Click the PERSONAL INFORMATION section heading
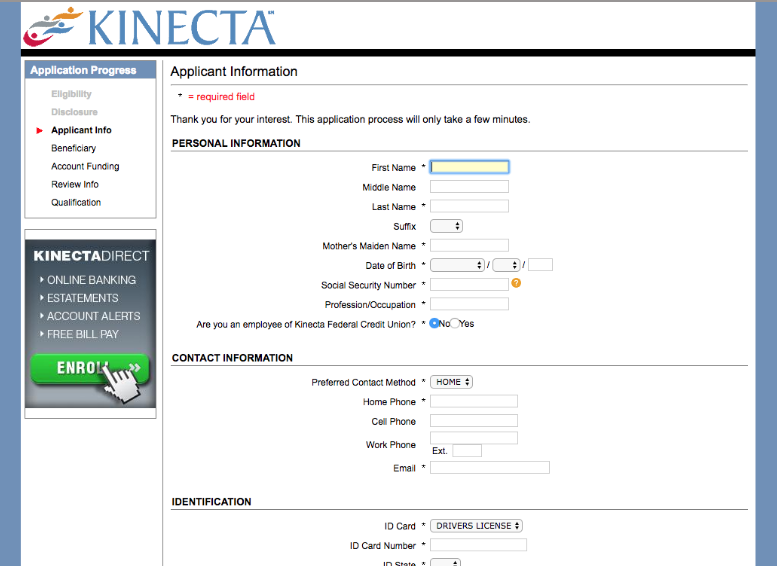The width and height of the screenshot is (777, 566). (x=236, y=143)
